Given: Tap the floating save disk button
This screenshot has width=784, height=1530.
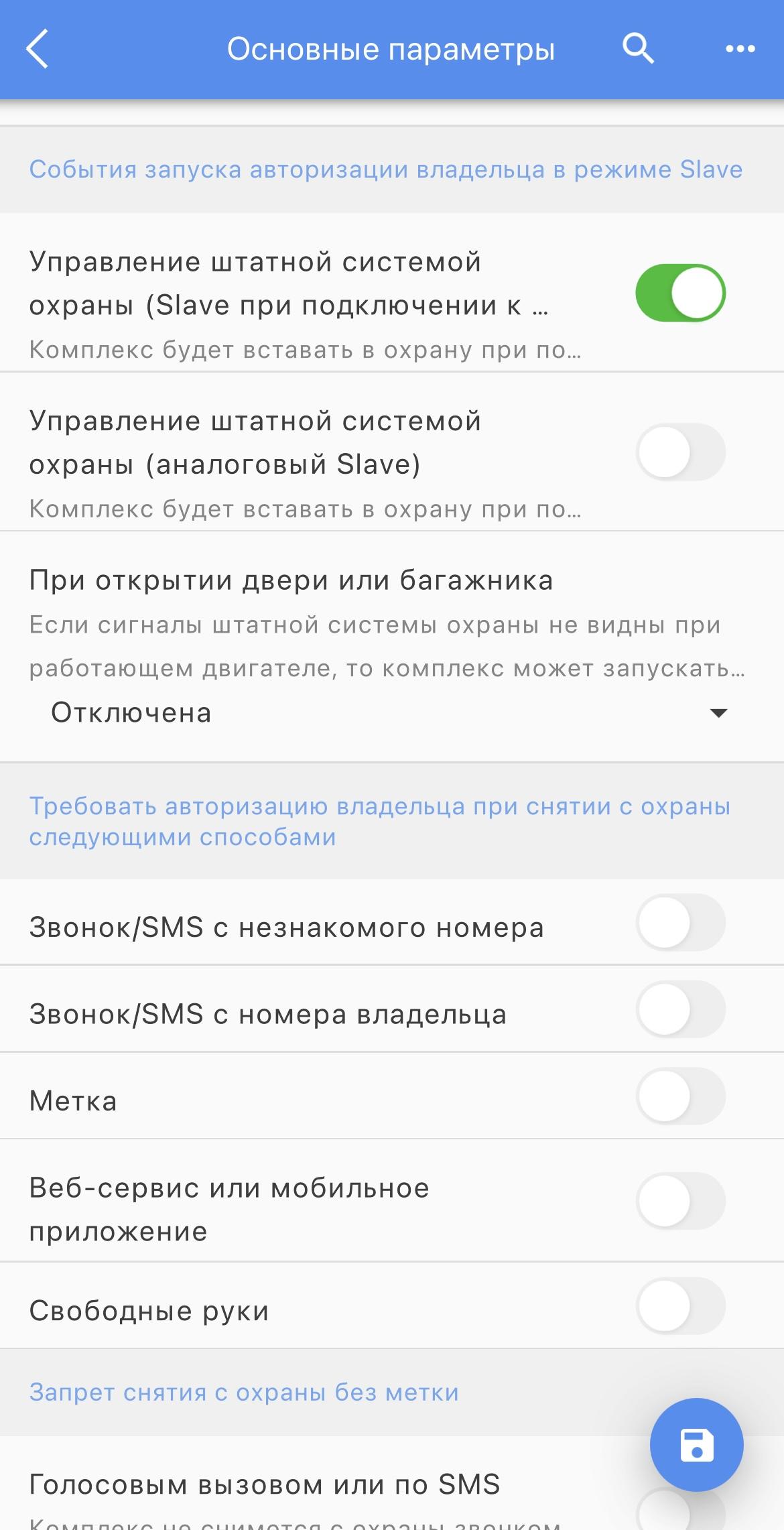Looking at the screenshot, I should pos(697,1444).
